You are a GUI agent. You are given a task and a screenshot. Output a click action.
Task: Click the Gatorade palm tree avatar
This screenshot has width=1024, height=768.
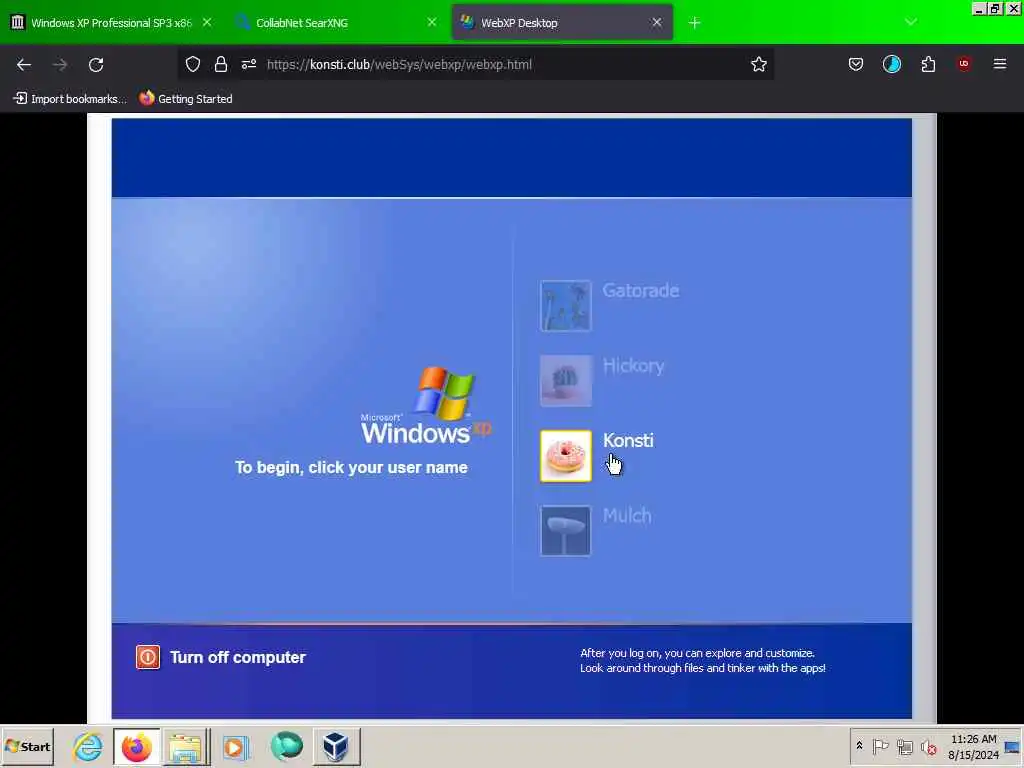pos(566,306)
